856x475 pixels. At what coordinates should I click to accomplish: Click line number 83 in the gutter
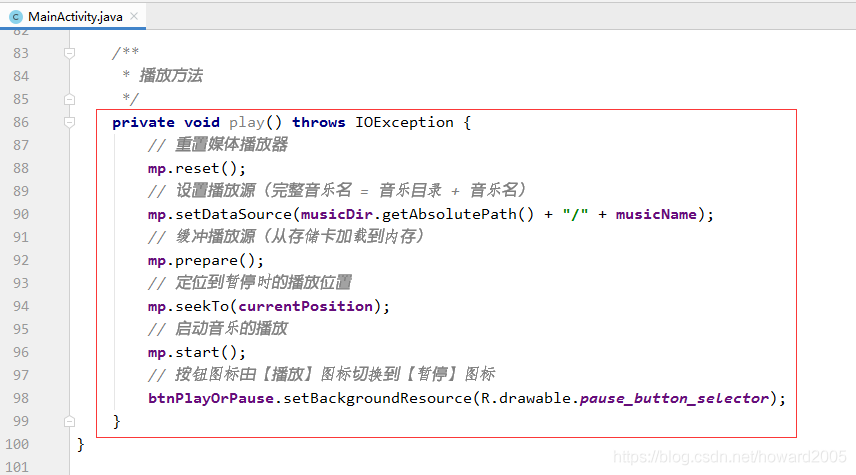coord(21,53)
